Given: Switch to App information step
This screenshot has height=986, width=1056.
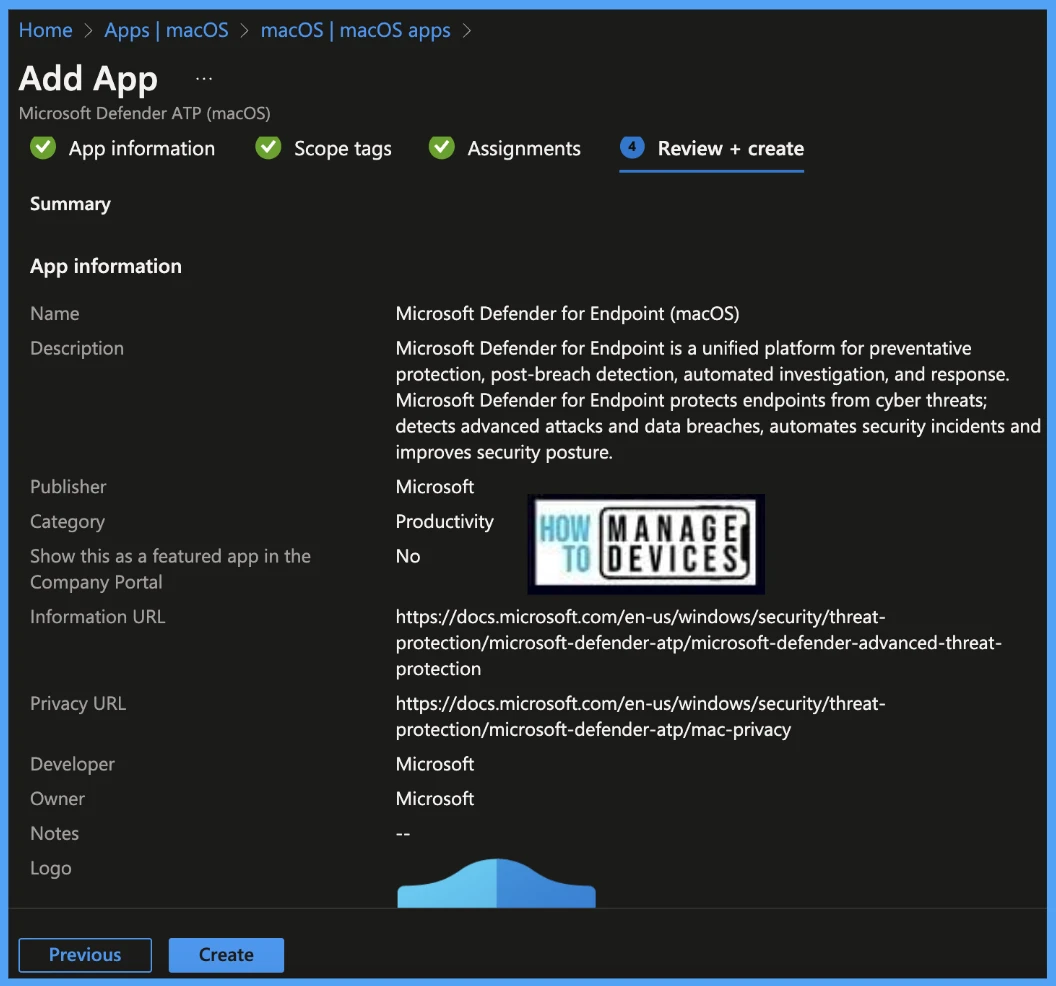Looking at the screenshot, I should point(141,148).
